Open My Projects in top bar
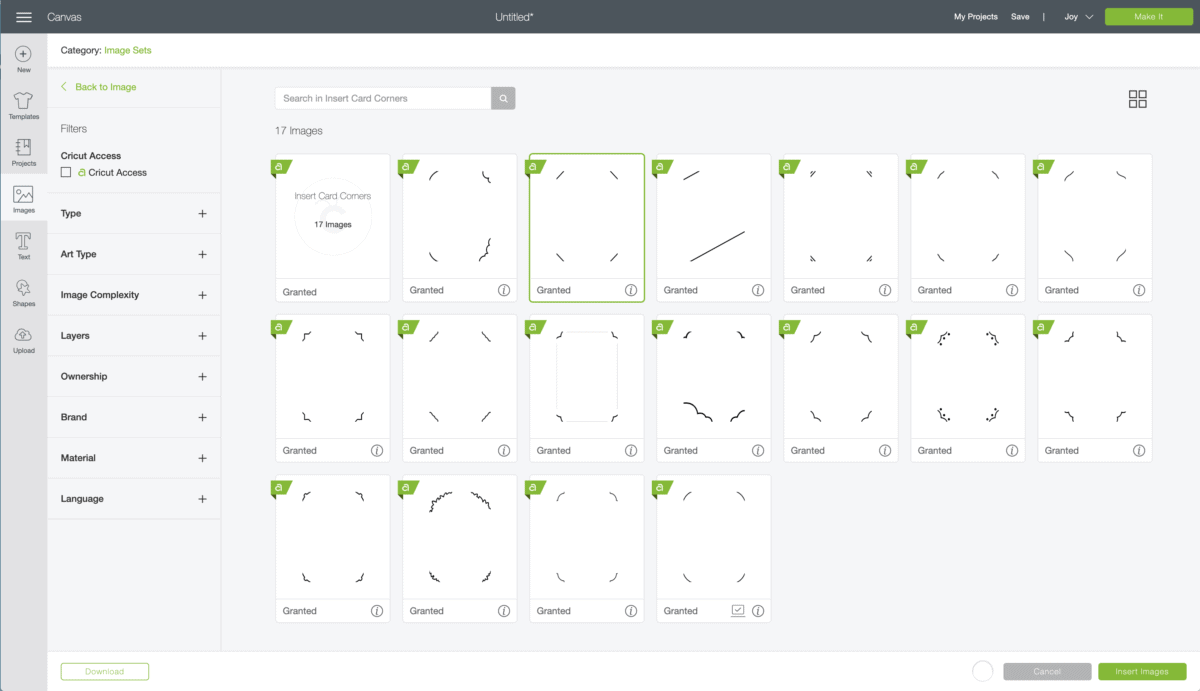This screenshot has width=1200, height=691. click(975, 17)
